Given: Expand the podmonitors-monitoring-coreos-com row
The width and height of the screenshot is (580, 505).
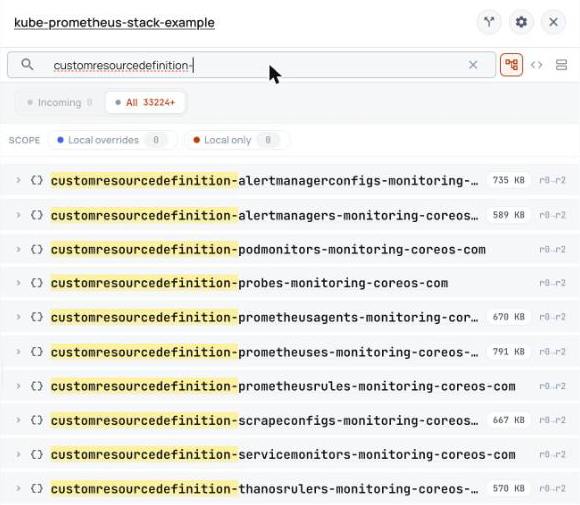Looking at the screenshot, I should tap(18, 249).
